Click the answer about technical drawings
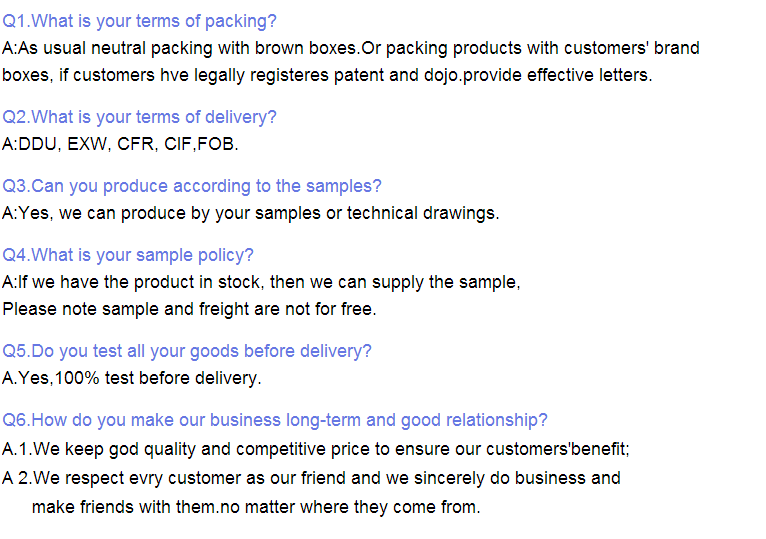 (x=251, y=214)
